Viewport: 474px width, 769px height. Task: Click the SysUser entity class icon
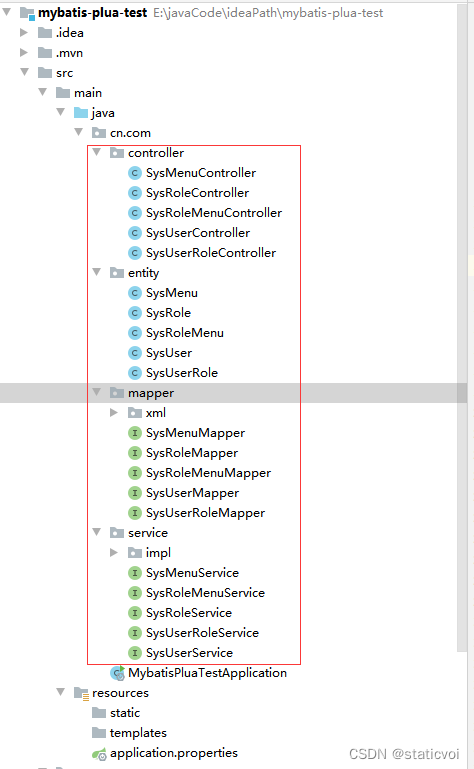coord(134,353)
